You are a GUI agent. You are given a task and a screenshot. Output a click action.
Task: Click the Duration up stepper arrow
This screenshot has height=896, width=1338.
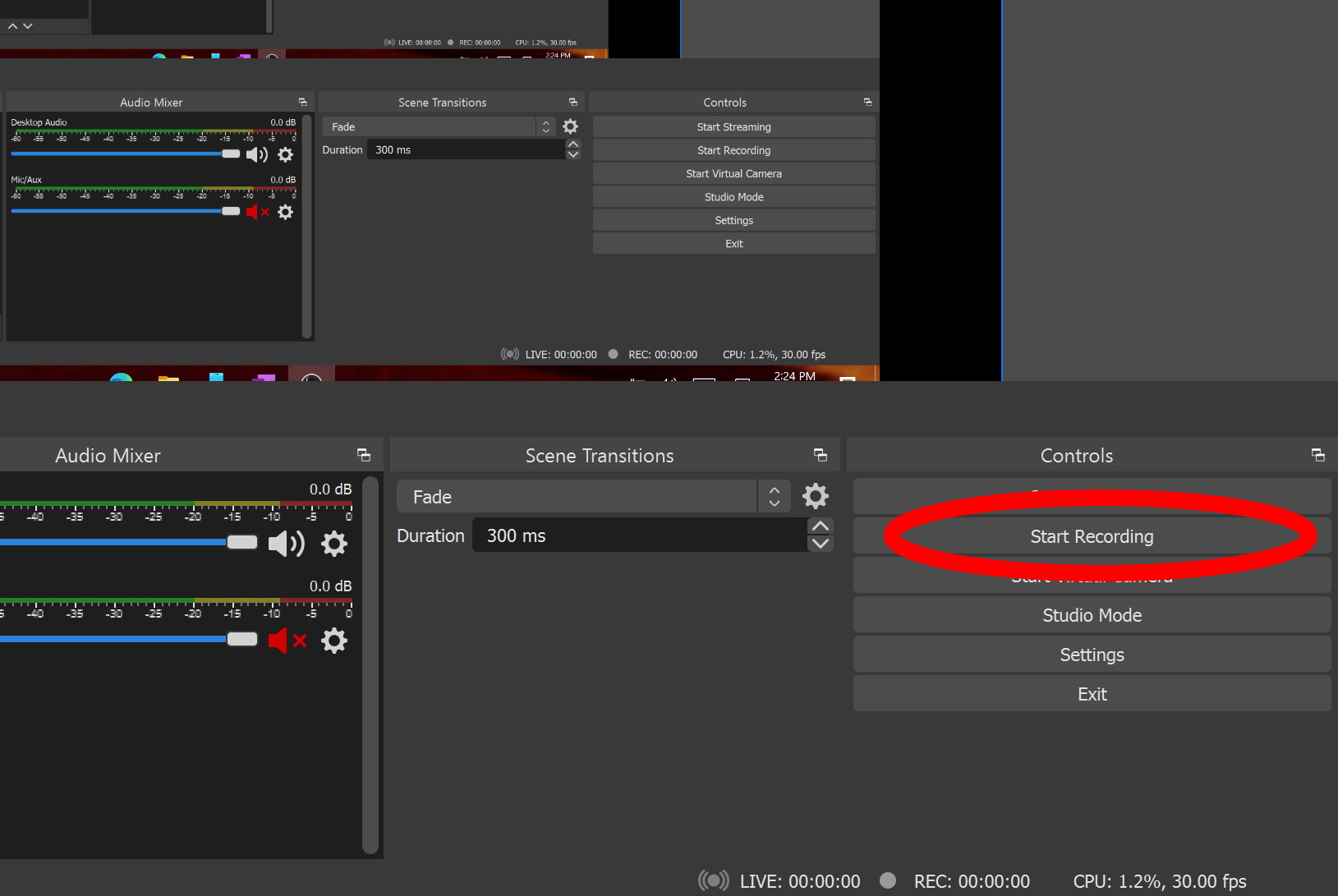[819, 526]
